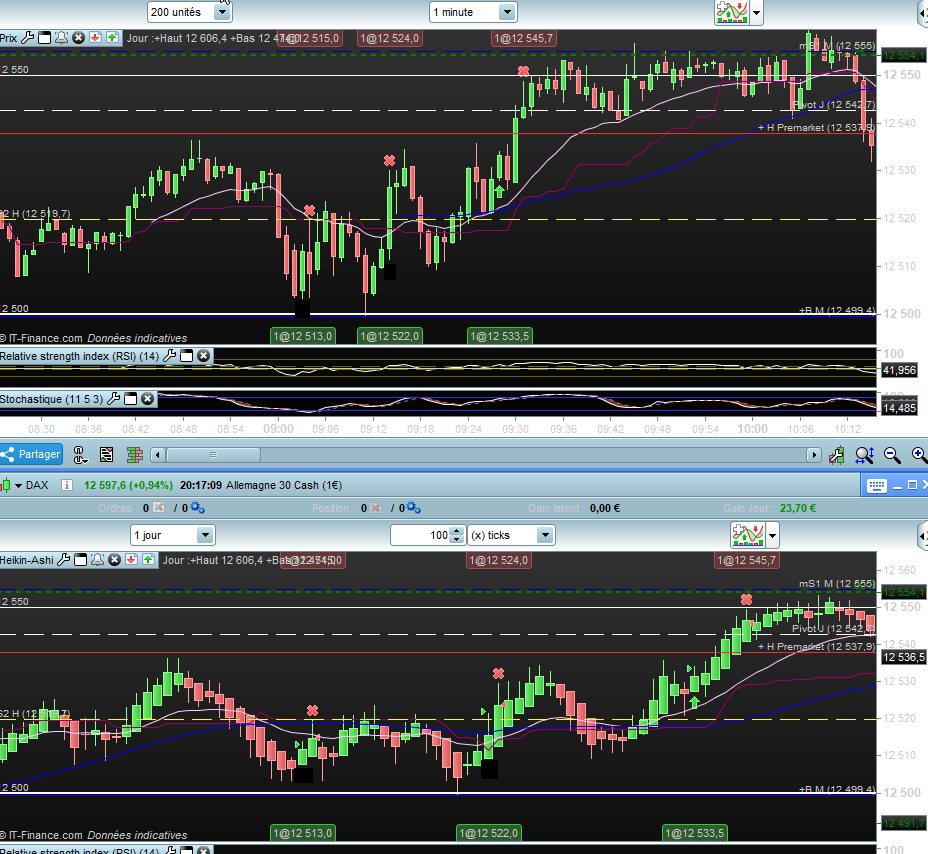Open DAX instrument info icon
The height and width of the screenshot is (854, 928).
67,485
